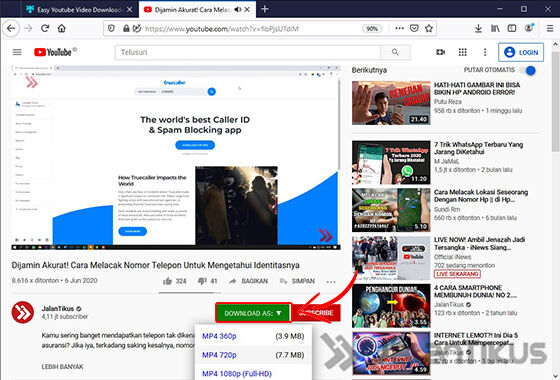
Task: Click the tracking protection shield icon
Action: tap(111, 29)
